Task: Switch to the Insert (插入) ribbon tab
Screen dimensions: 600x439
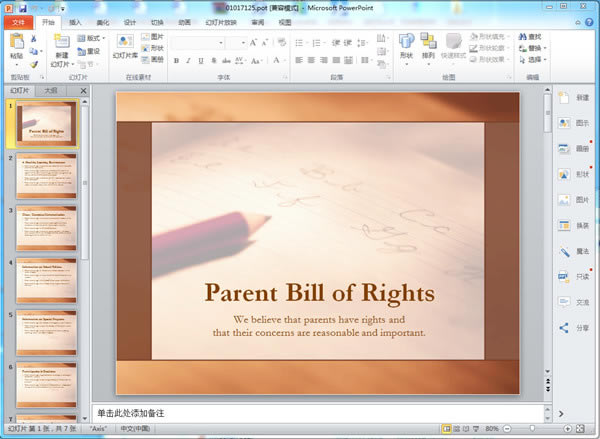Action: coord(75,23)
